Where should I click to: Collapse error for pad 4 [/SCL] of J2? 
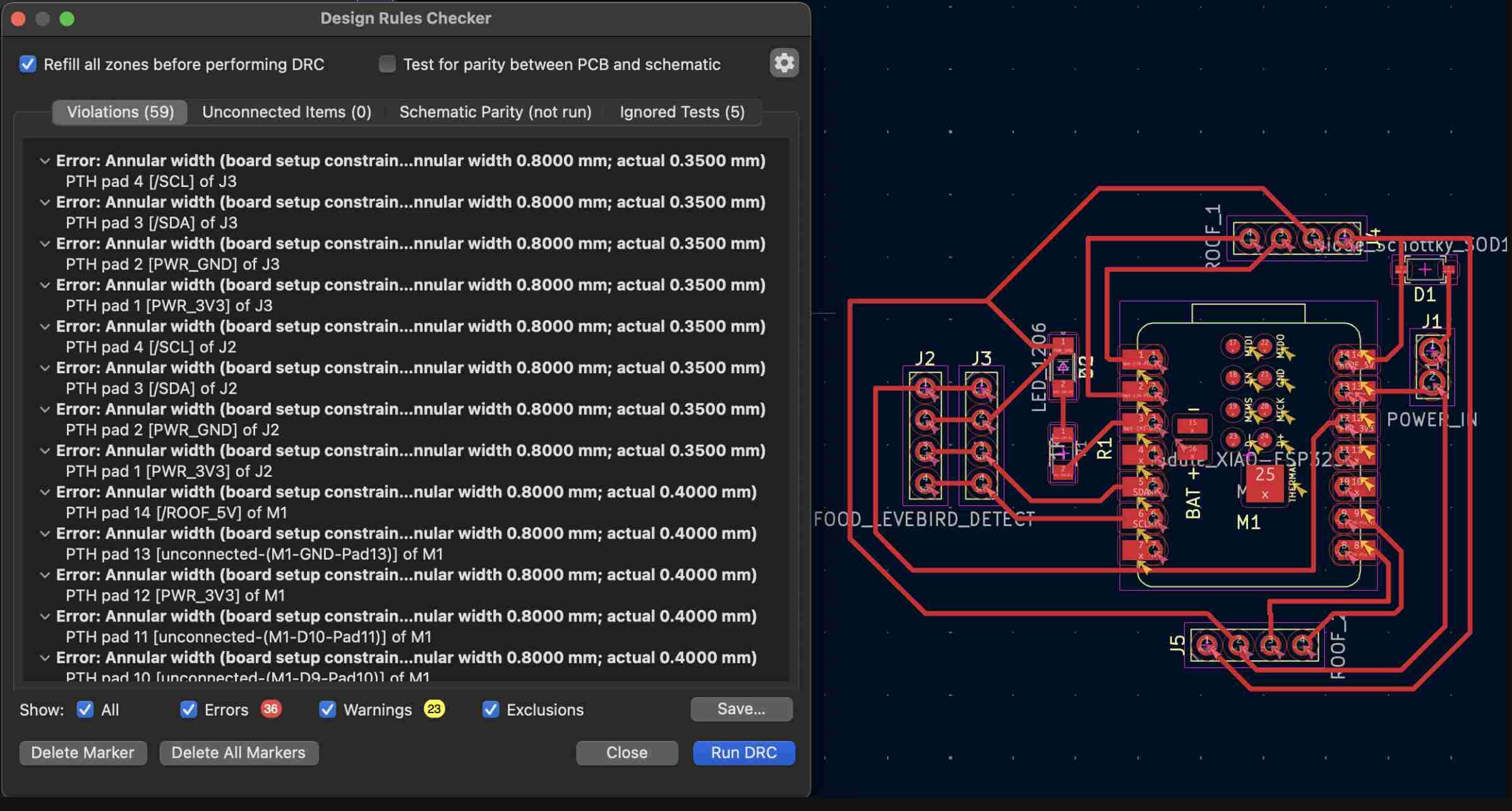(45, 327)
